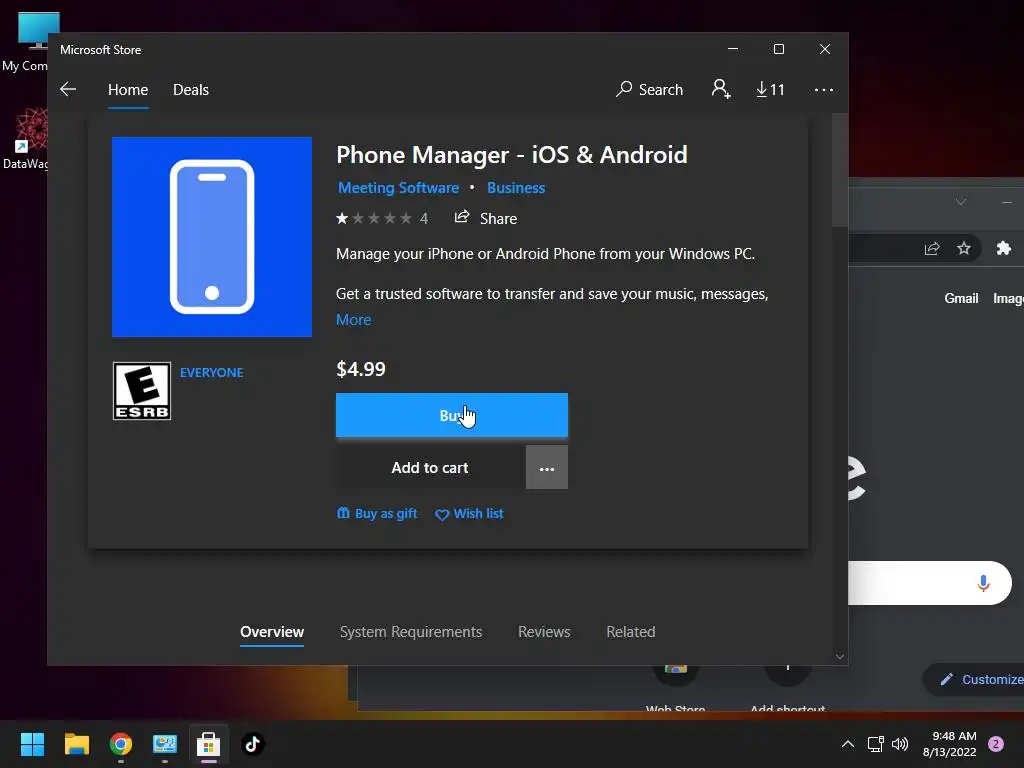This screenshot has height=768, width=1024.
Task: Add the app to cart
Action: click(430, 468)
